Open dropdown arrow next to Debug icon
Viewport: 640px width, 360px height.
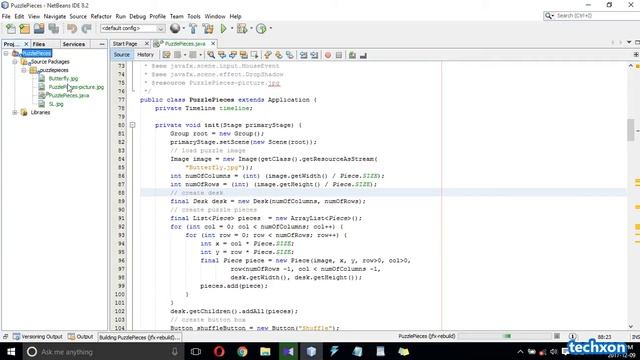coord(251,28)
